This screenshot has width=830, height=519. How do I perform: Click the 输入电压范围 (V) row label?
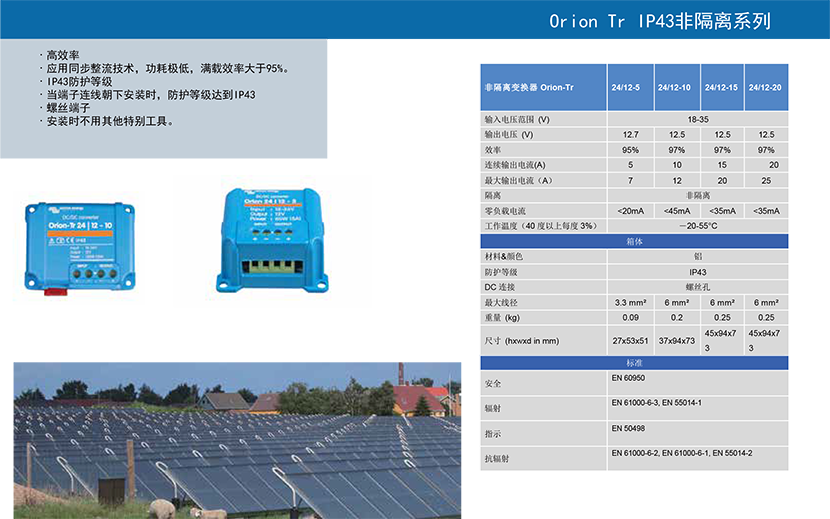click(518, 119)
